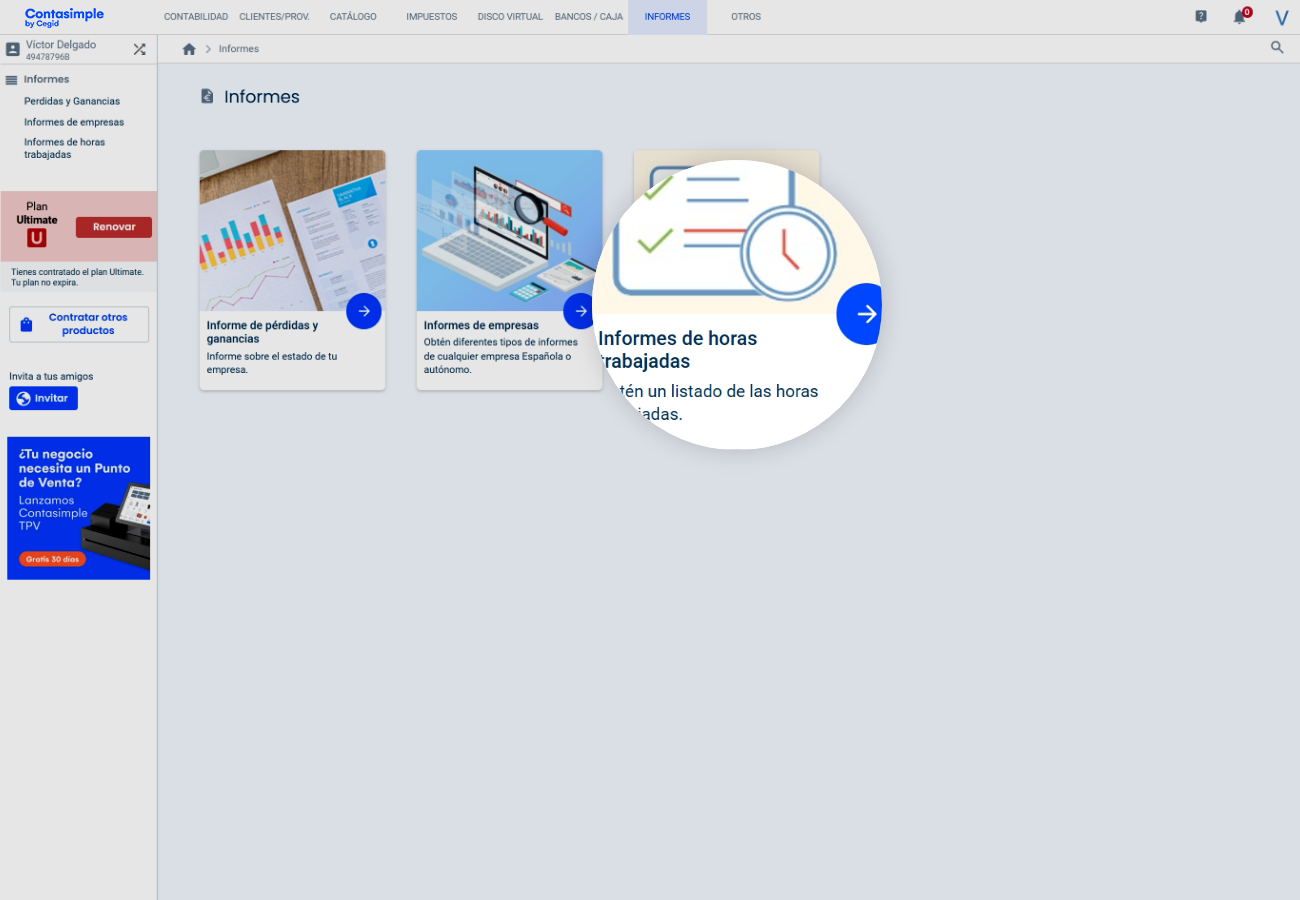The height and width of the screenshot is (900, 1300).
Task: Open the pérdidas y ganancias card image
Action: [292, 230]
